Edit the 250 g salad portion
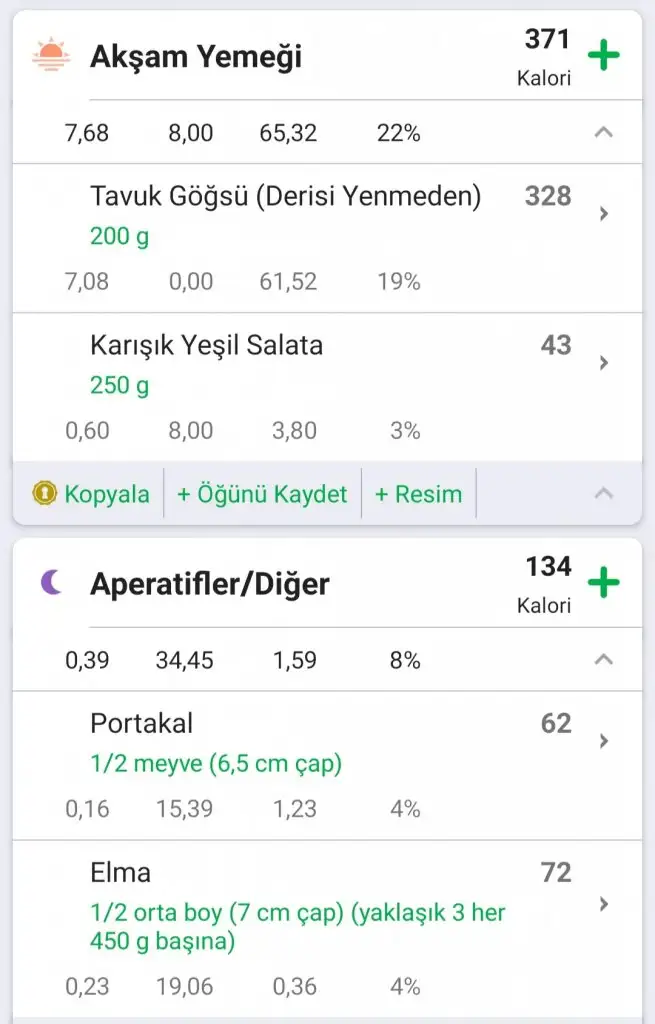655x1024 pixels. click(119, 386)
